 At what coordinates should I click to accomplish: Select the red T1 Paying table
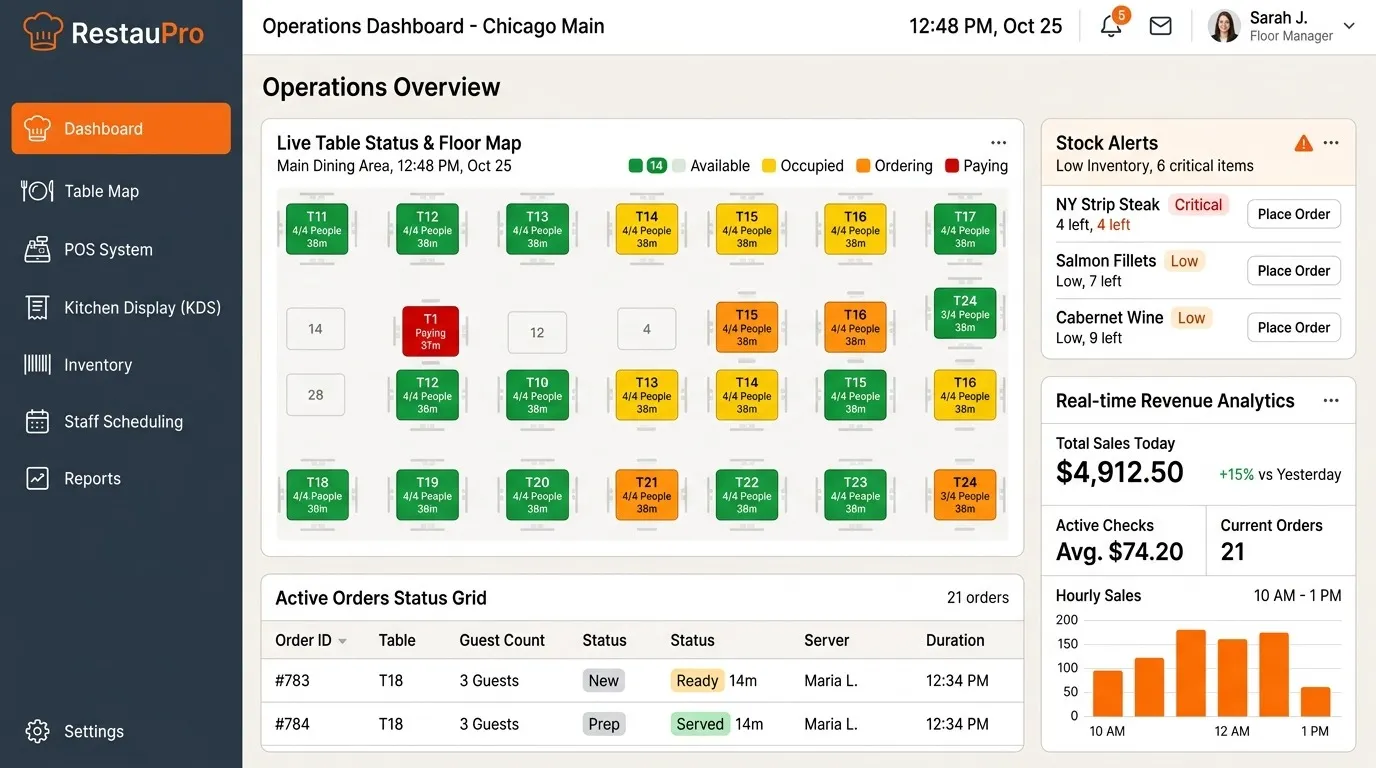[x=430, y=331]
